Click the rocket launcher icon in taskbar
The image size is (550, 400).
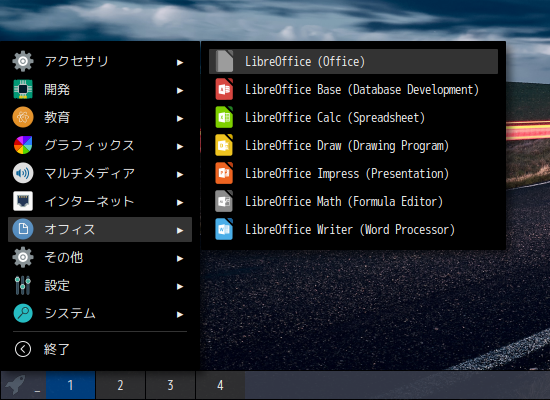coord(16,385)
